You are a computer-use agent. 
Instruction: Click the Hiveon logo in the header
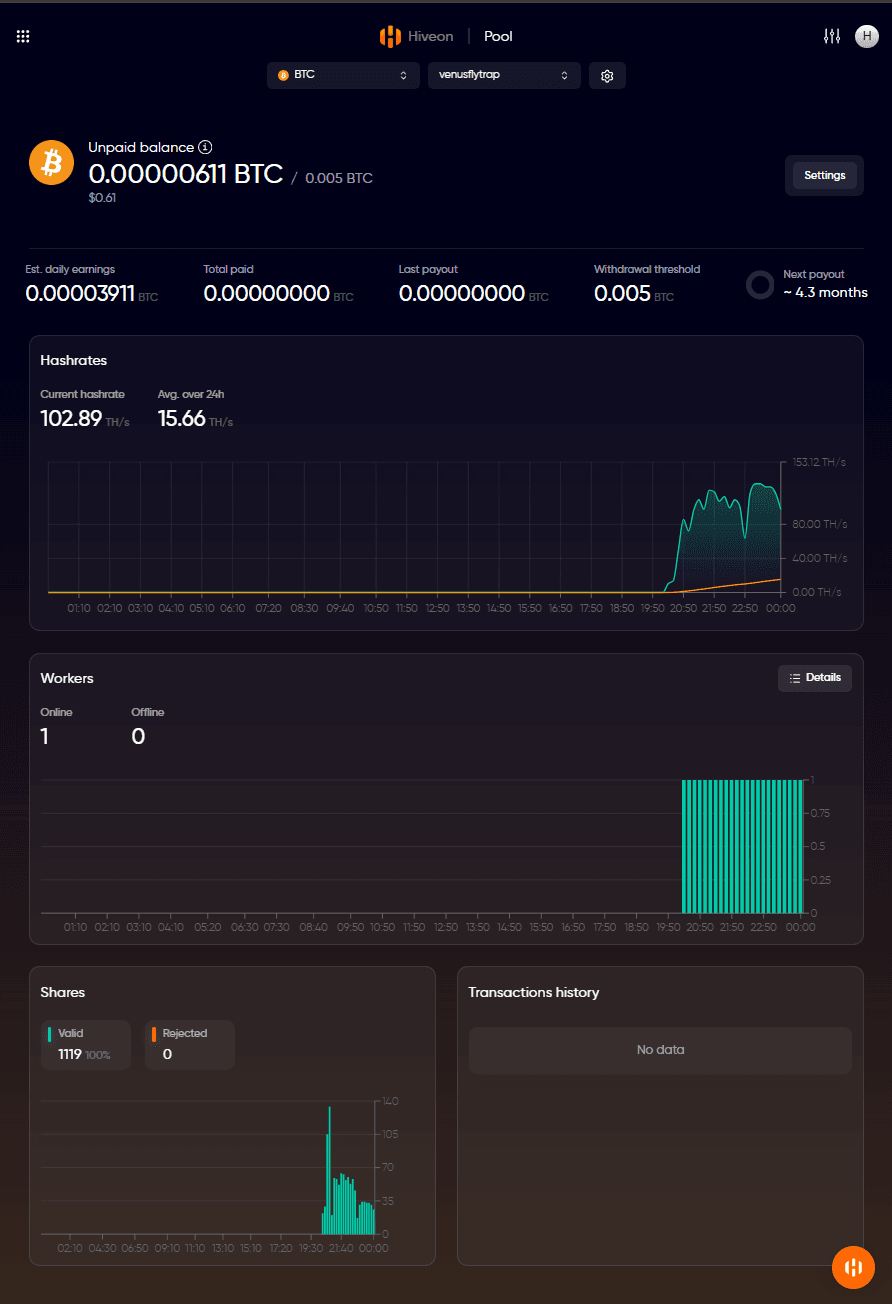click(391, 36)
